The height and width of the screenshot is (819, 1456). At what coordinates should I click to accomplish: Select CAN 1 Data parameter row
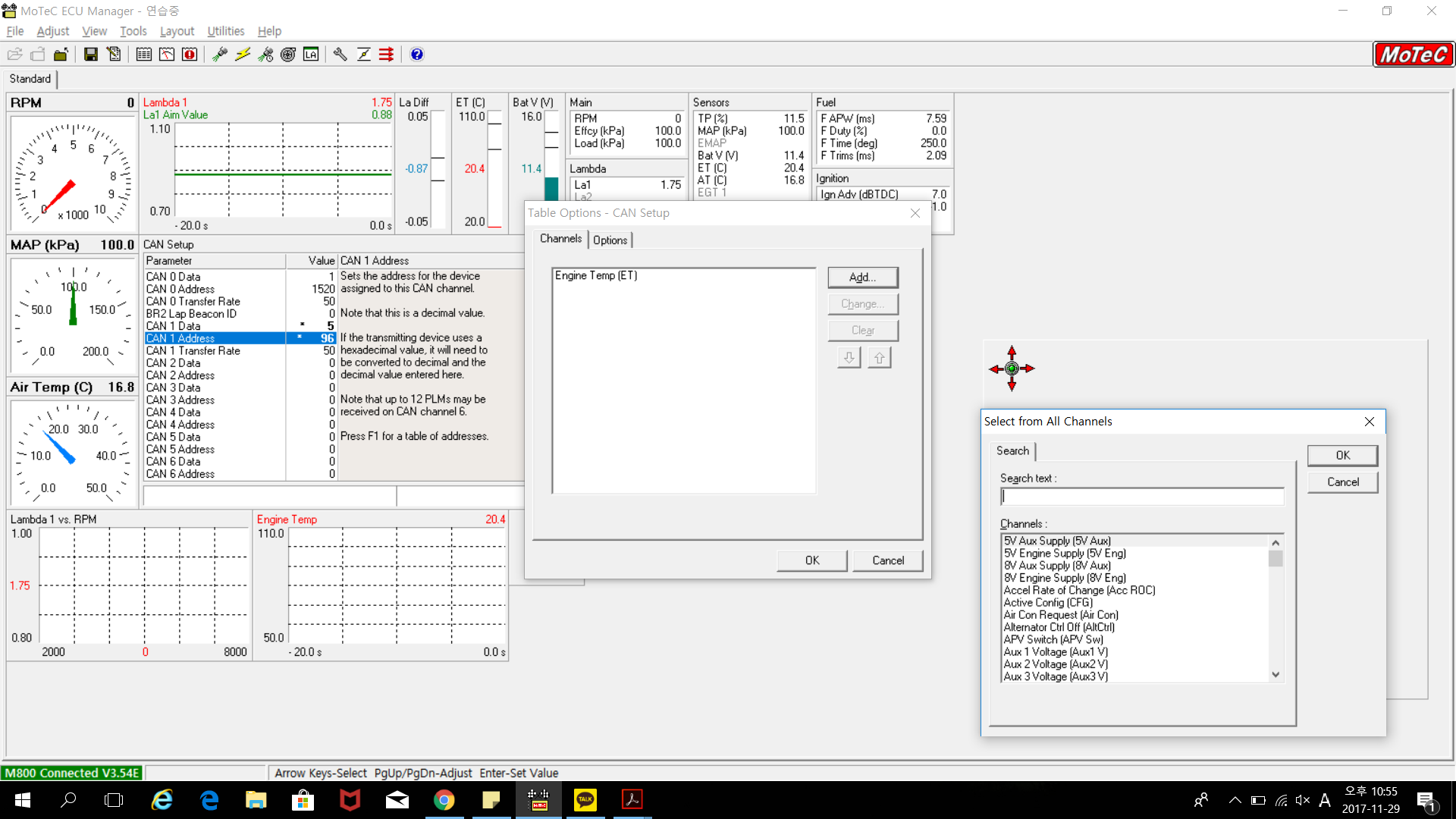coord(240,326)
